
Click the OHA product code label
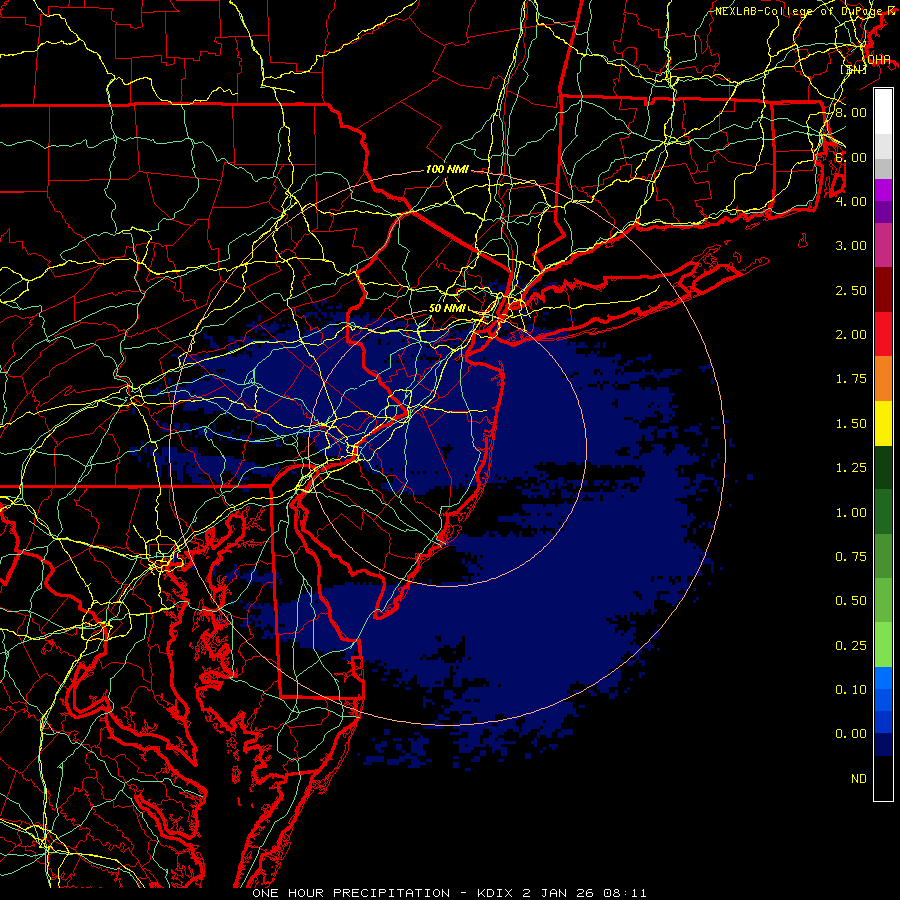879,60
